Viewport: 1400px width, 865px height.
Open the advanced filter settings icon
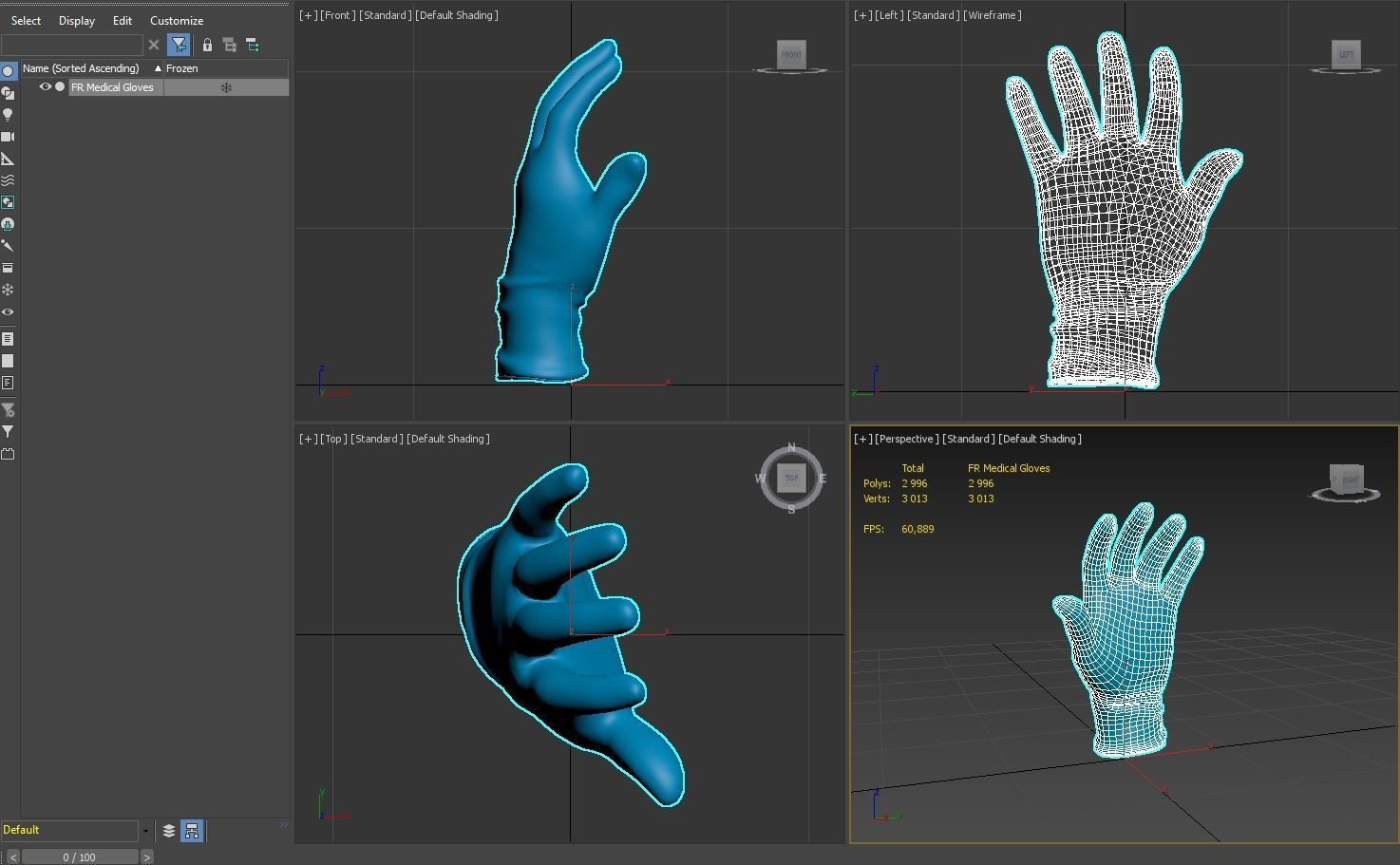click(x=8, y=410)
